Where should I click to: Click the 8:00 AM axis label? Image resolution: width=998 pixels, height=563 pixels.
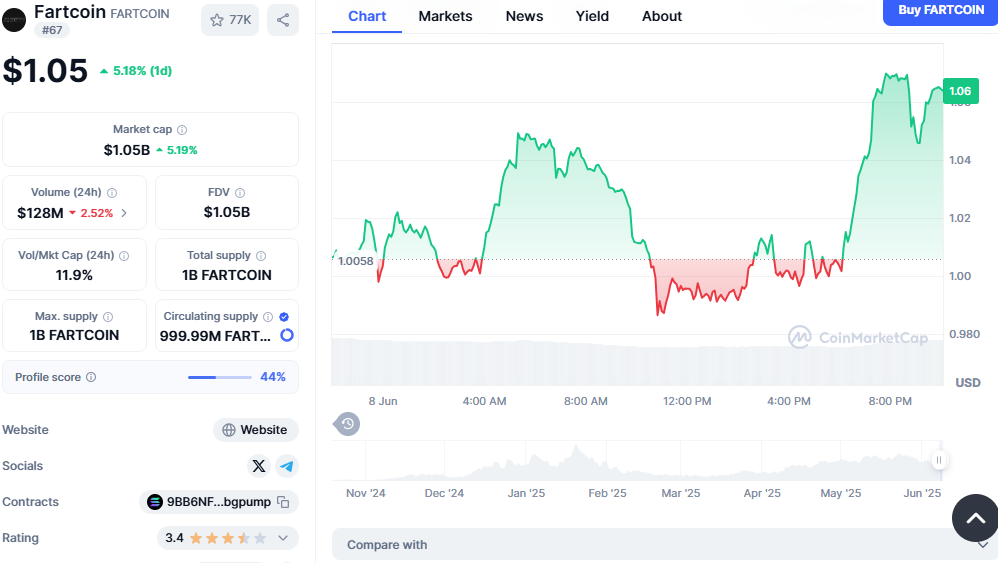(x=586, y=401)
